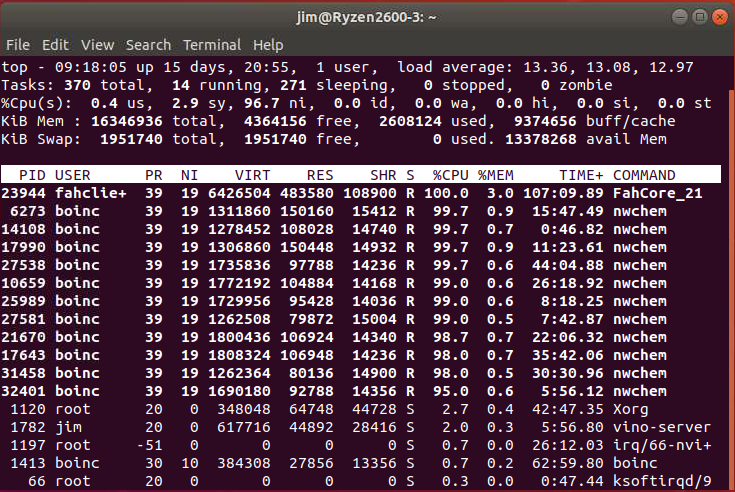Click PID 27538 in process list
The height and width of the screenshot is (492, 735).
(x=23, y=265)
